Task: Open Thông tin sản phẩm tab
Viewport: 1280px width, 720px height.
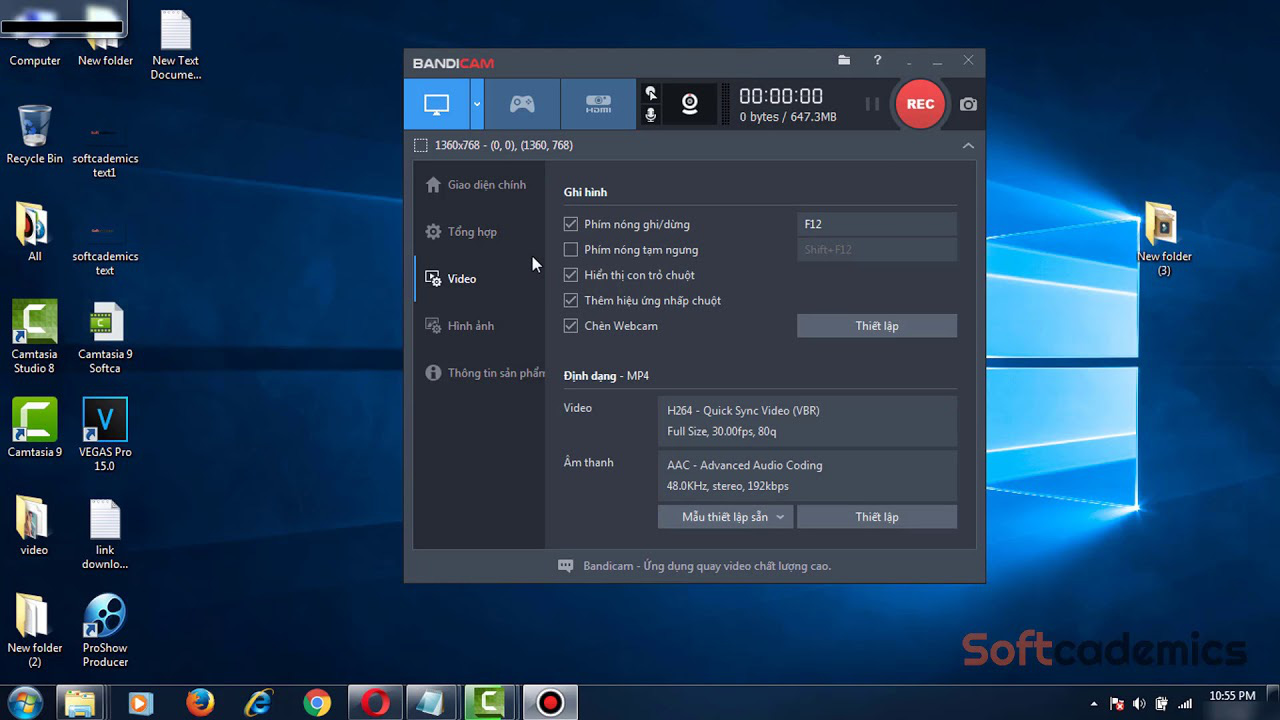Action: (480, 373)
